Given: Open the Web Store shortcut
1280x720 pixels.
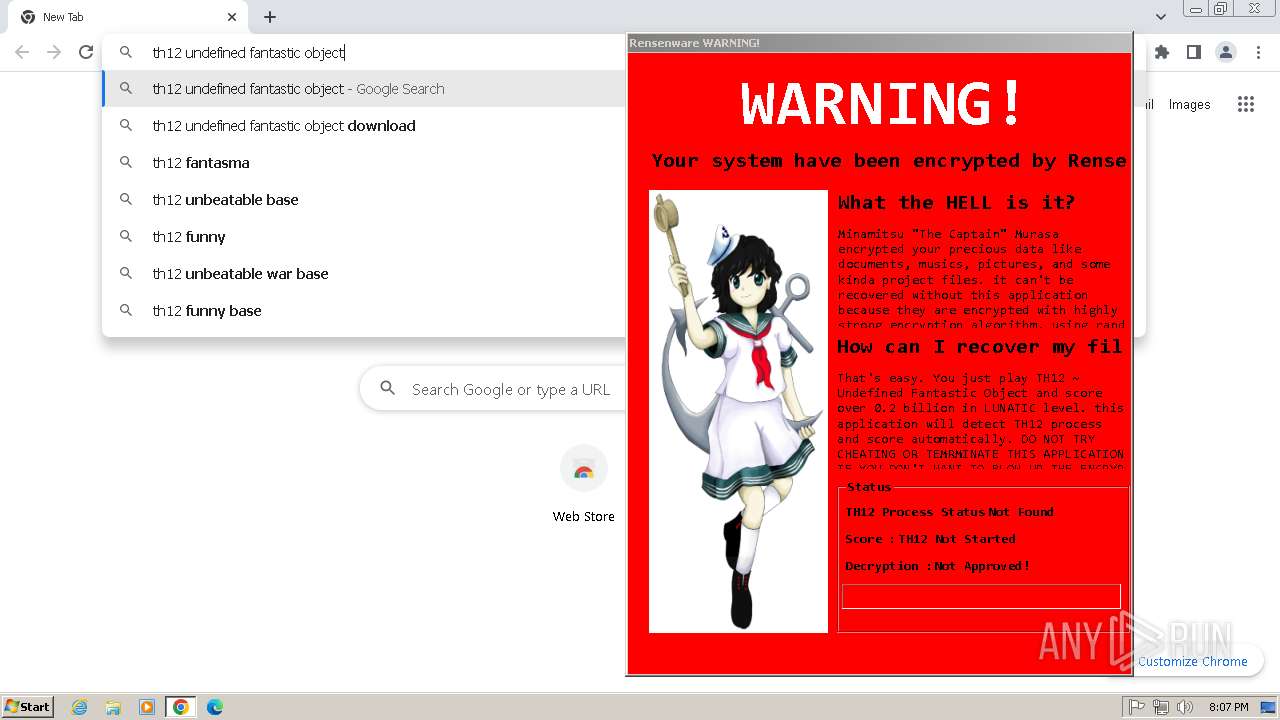Looking at the screenshot, I should [x=584, y=485].
